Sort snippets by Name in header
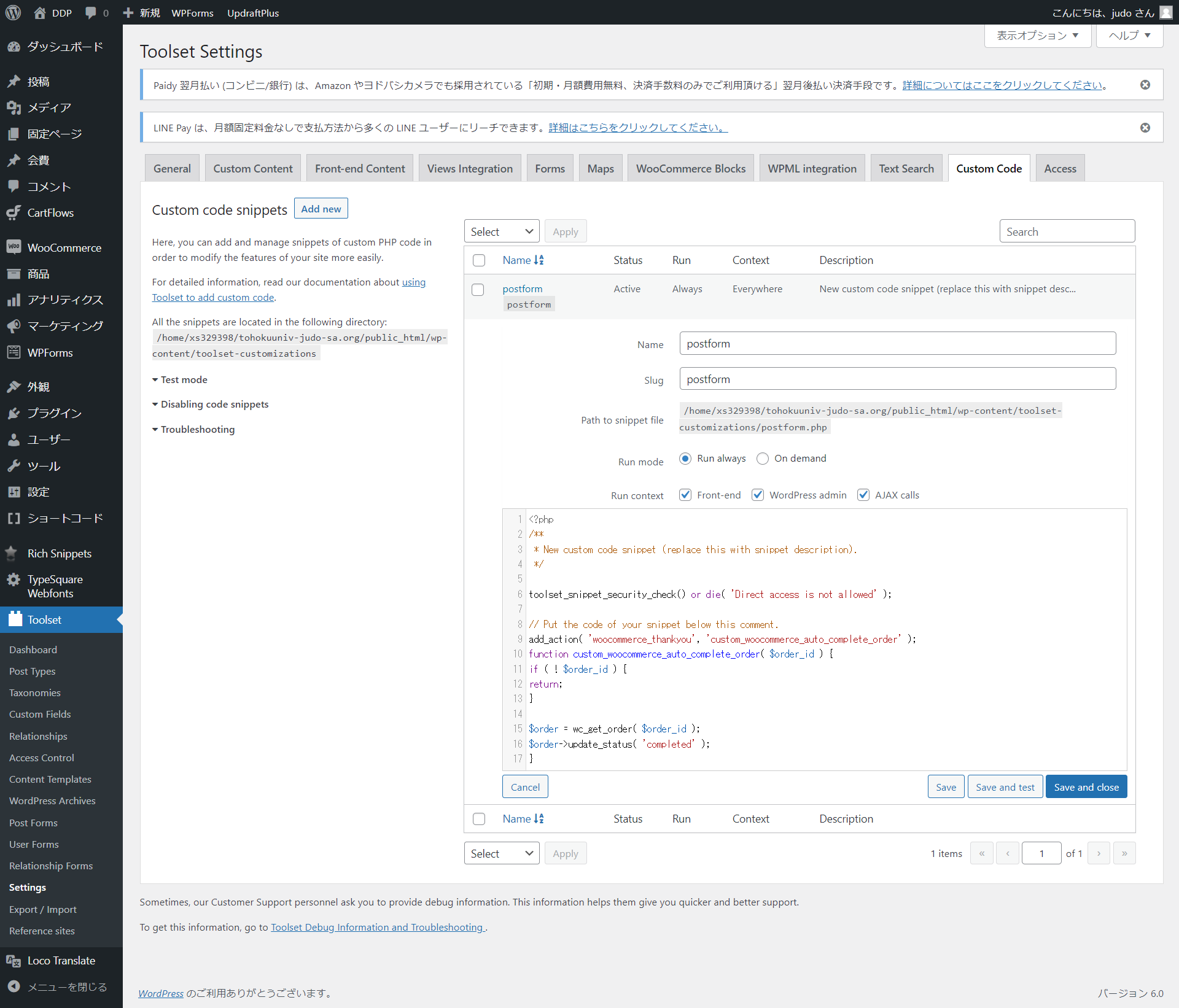The height and width of the screenshot is (1008, 1179). 523,260
